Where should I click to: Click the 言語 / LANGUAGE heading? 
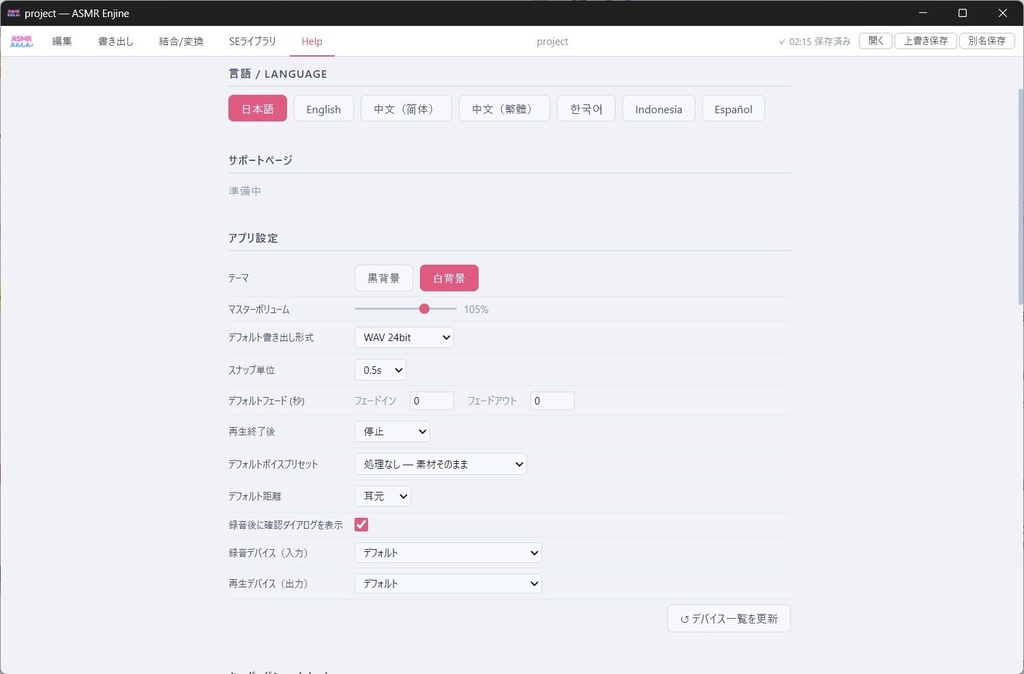278,74
